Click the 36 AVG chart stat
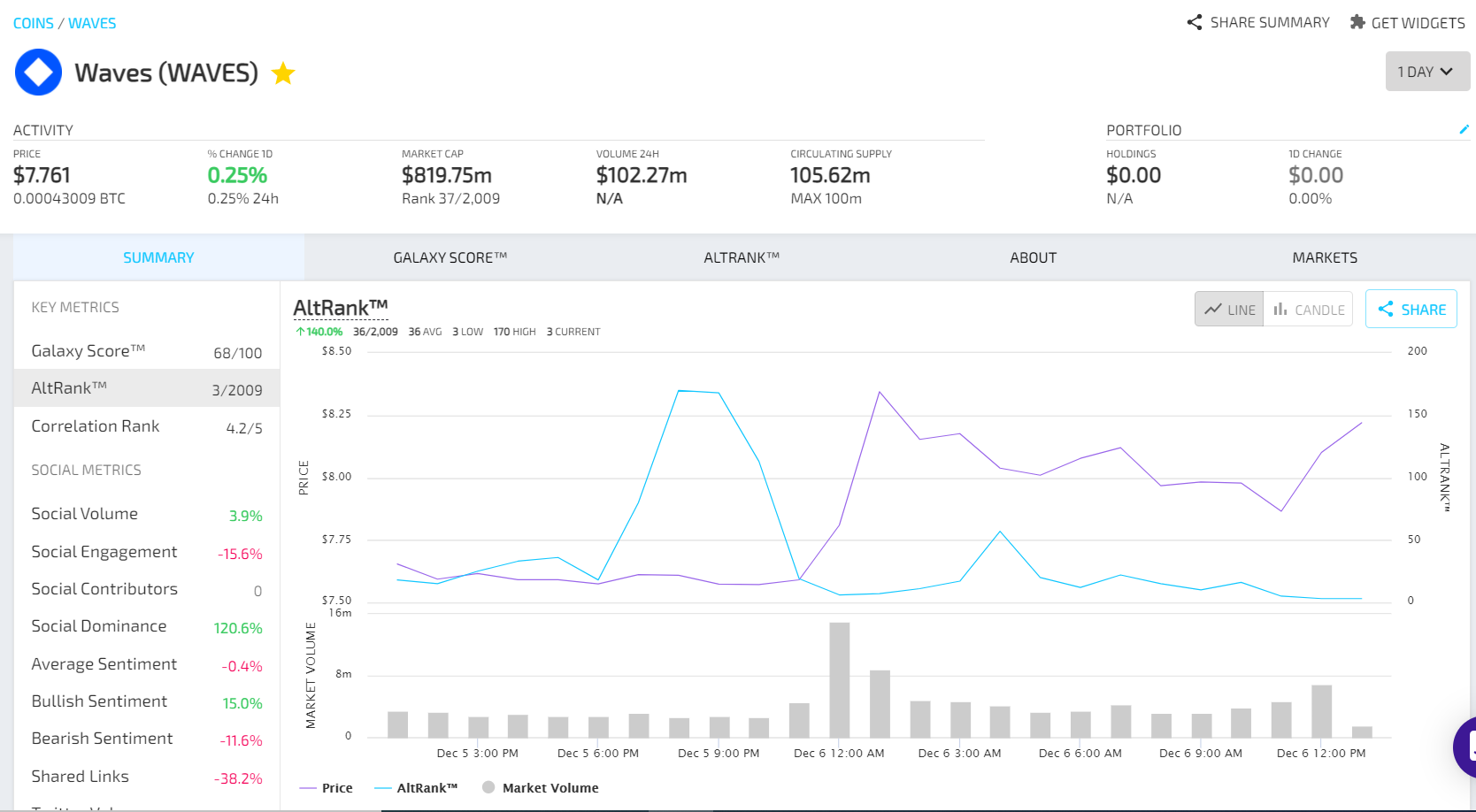Screen dimensions: 1476x812 (x=425, y=332)
